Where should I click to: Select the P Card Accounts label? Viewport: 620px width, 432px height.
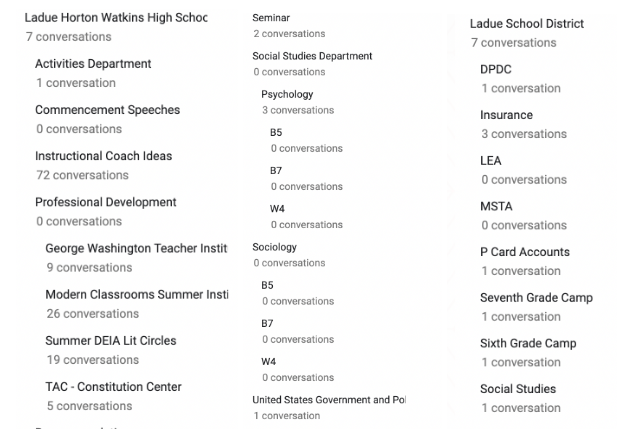(525, 252)
